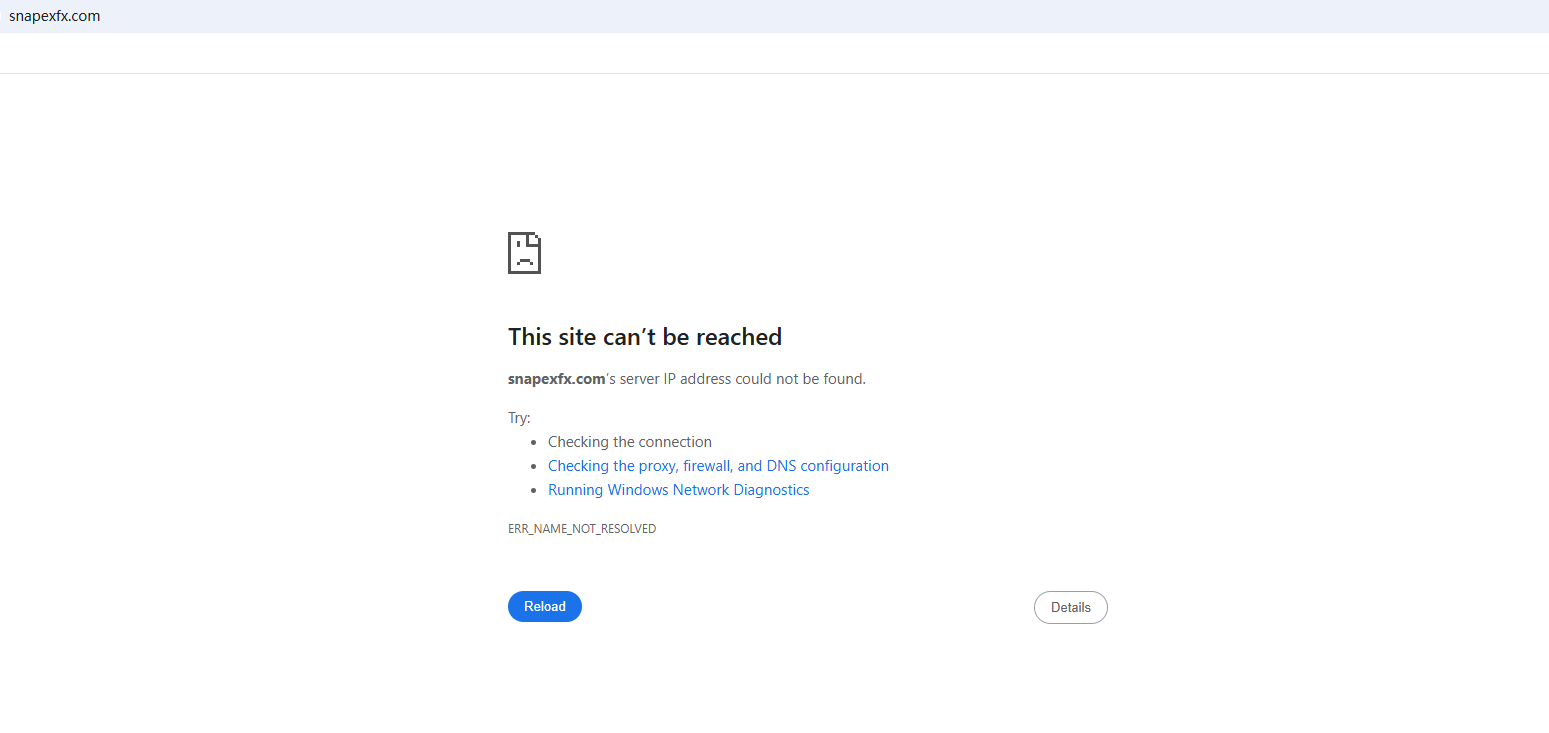Viewport: 1549px width, 733px height.
Task: Click the word "Diagnostics" in the Windows link
Action: pos(771,490)
